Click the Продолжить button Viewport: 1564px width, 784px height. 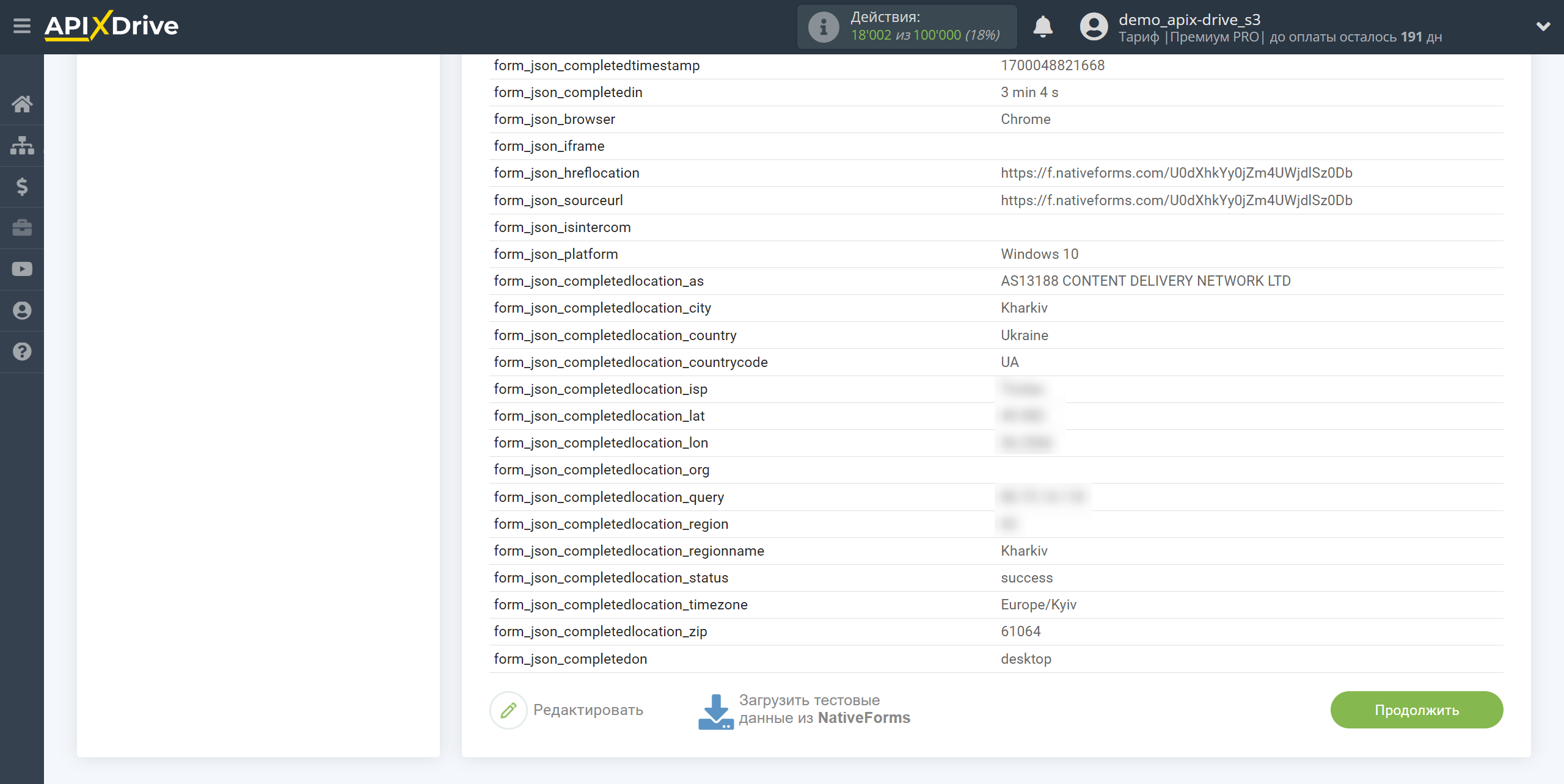click(1417, 710)
